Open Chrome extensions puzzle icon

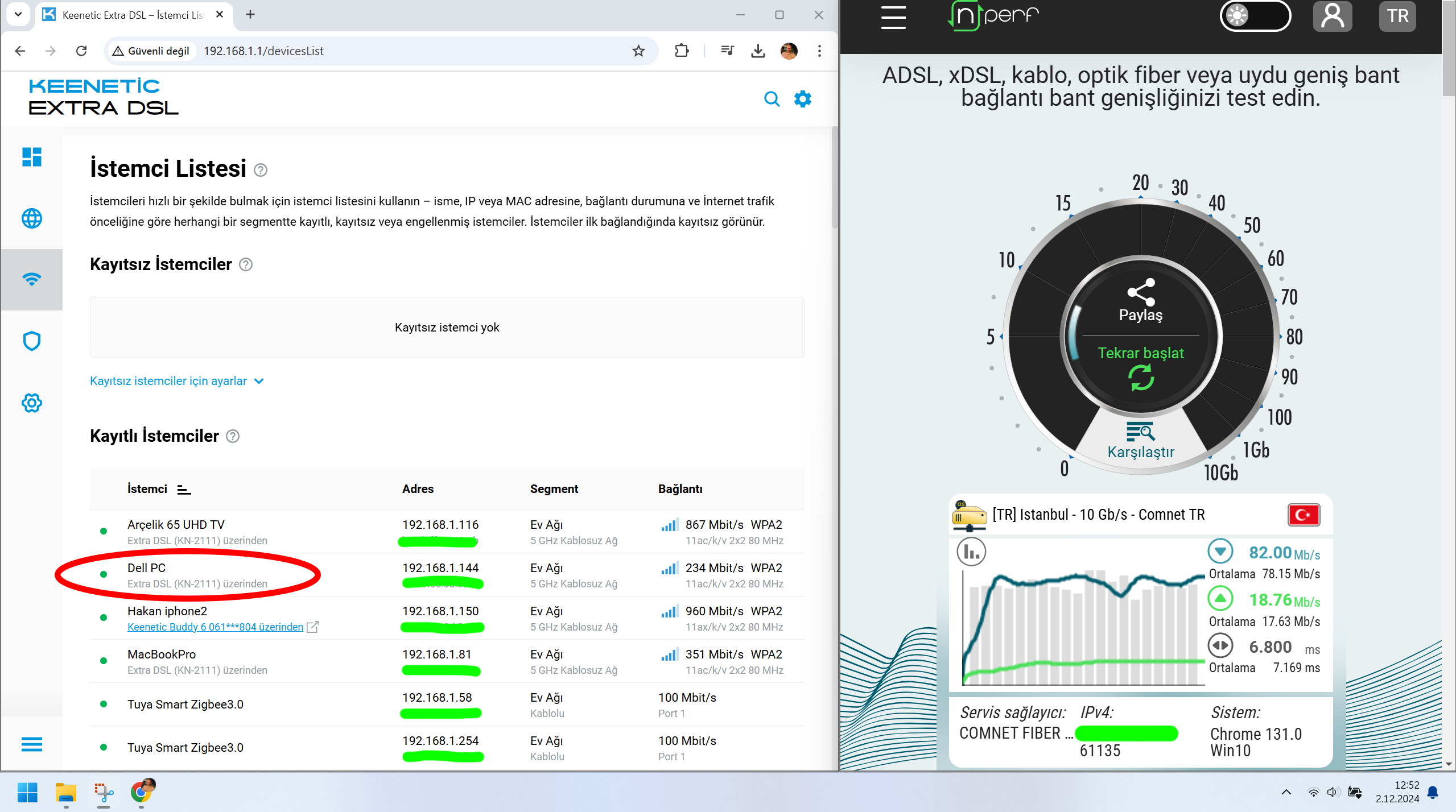coord(681,51)
